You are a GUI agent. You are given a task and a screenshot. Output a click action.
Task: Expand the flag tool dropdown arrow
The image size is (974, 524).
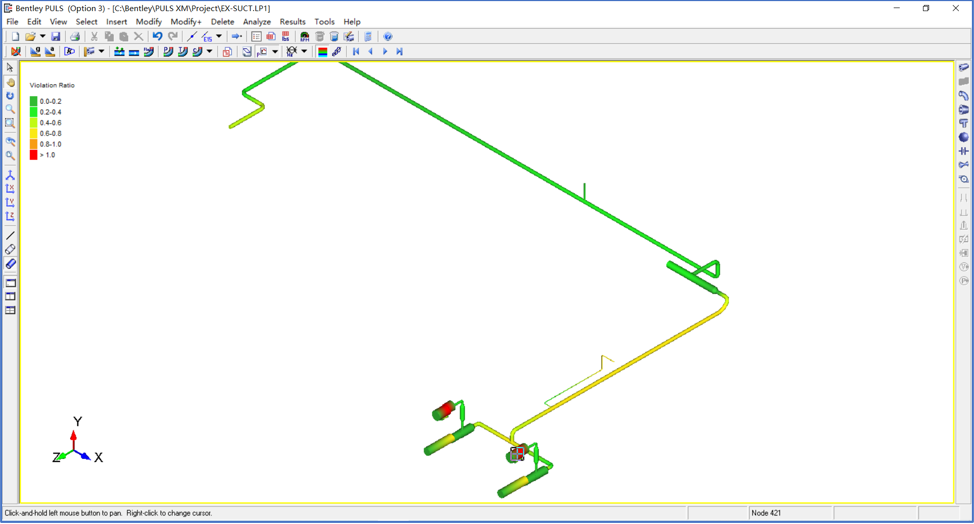tap(101, 52)
